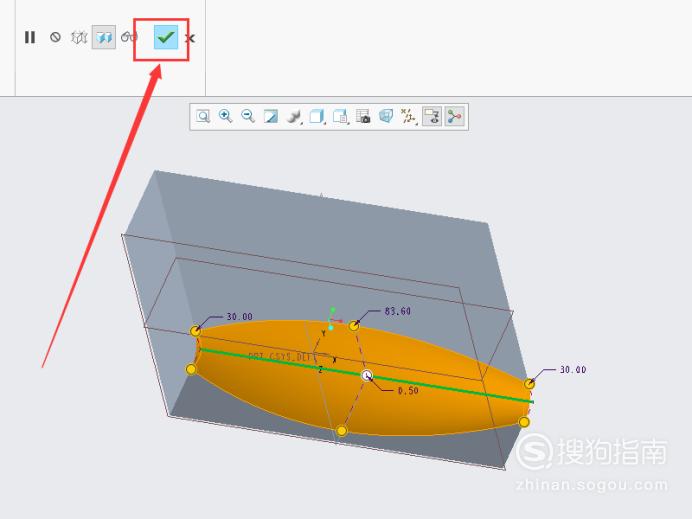Toggle Annotation Display button
The image size is (692, 519).
[432, 117]
